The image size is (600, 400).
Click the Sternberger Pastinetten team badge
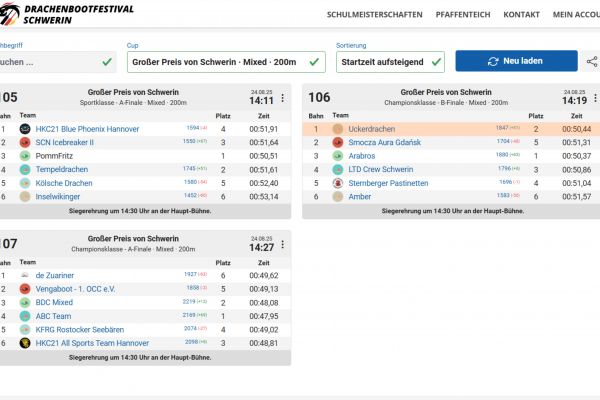(x=338, y=183)
